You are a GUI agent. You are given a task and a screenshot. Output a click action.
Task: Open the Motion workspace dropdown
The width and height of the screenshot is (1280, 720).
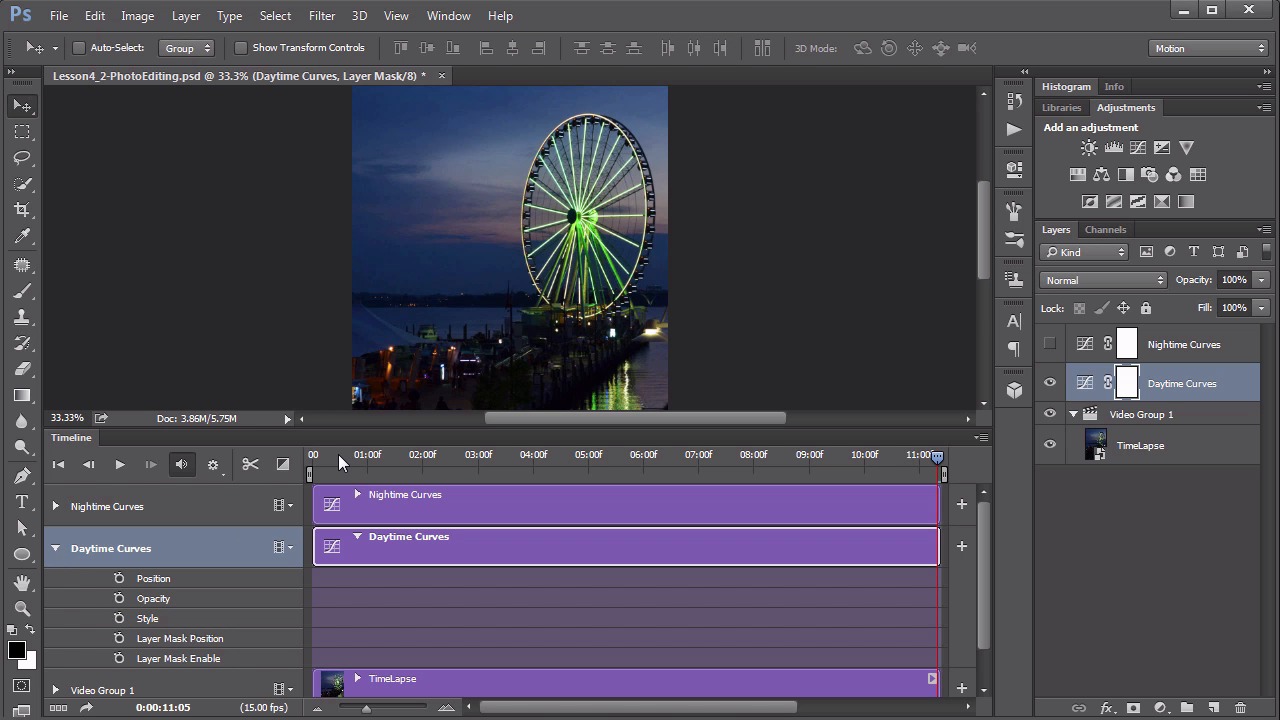click(x=1208, y=48)
